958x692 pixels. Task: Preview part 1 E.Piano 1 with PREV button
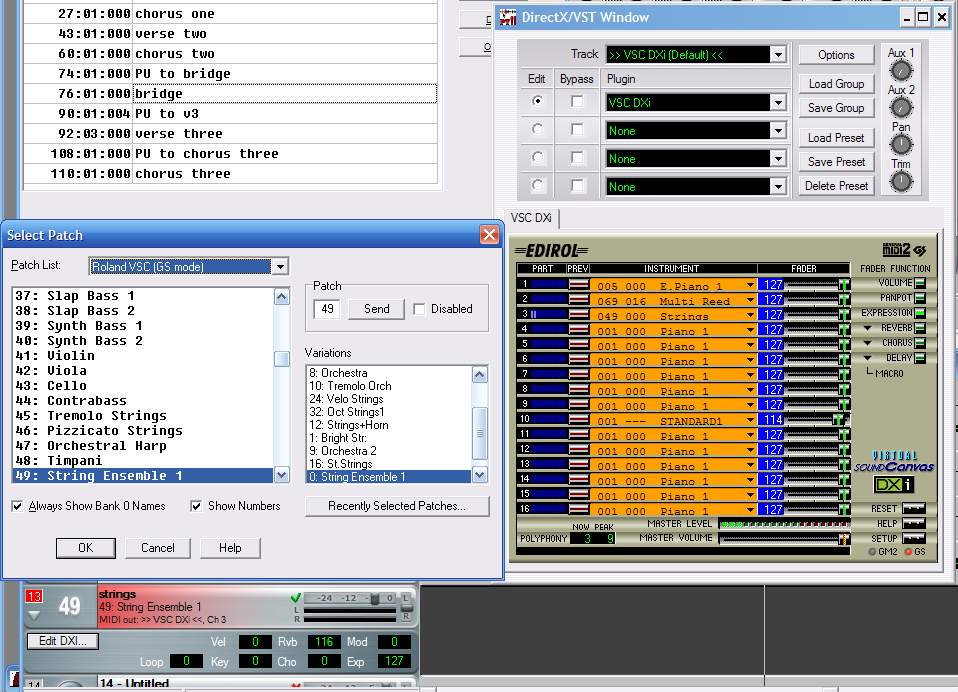pyautogui.click(x=579, y=284)
